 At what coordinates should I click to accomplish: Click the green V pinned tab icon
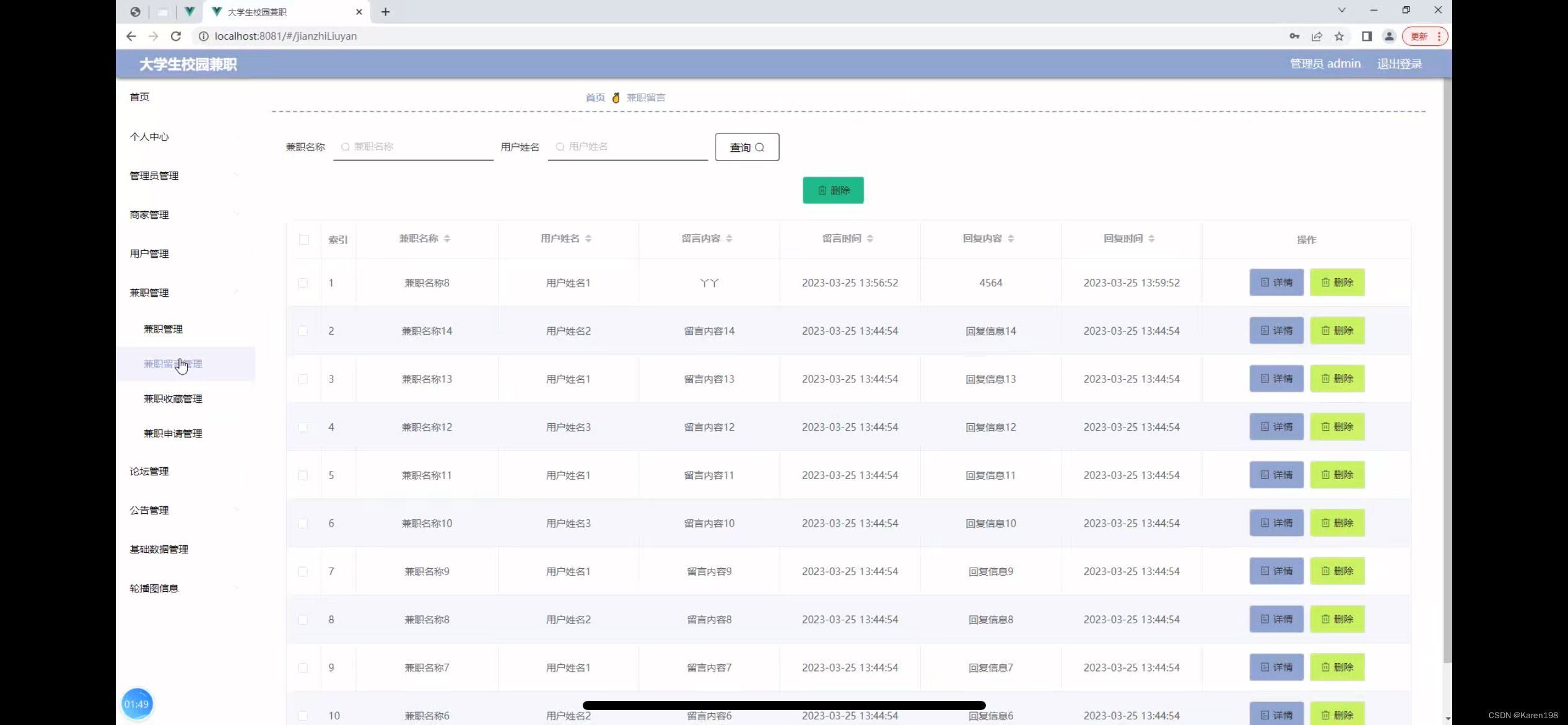point(189,12)
